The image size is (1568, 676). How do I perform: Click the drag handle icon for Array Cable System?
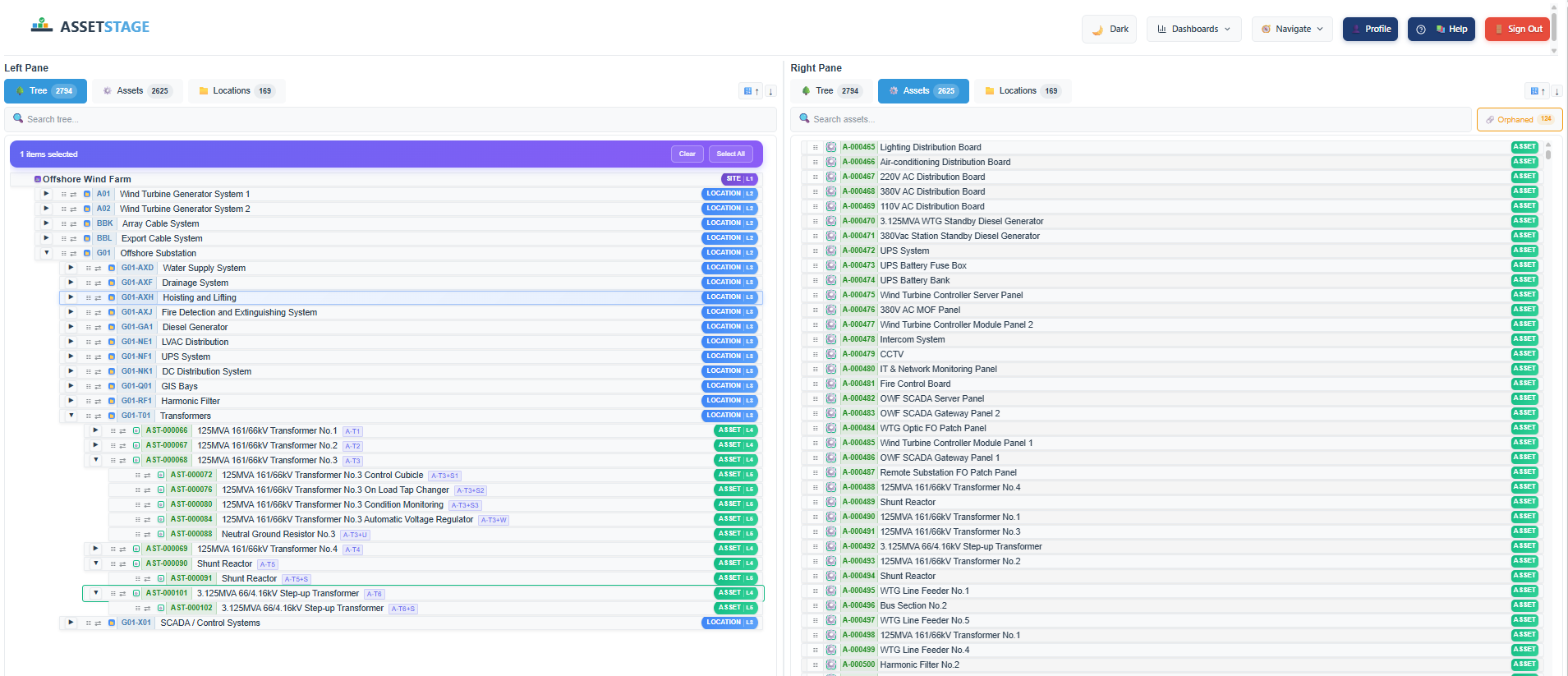(63, 224)
